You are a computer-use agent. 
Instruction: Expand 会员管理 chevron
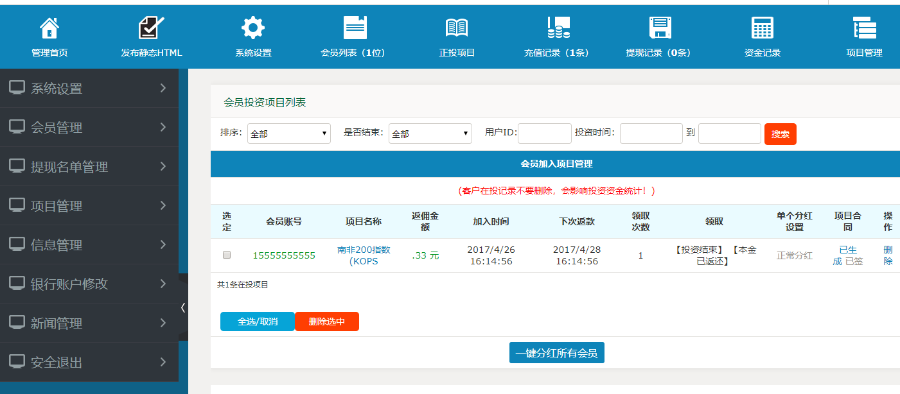(x=163, y=127)
